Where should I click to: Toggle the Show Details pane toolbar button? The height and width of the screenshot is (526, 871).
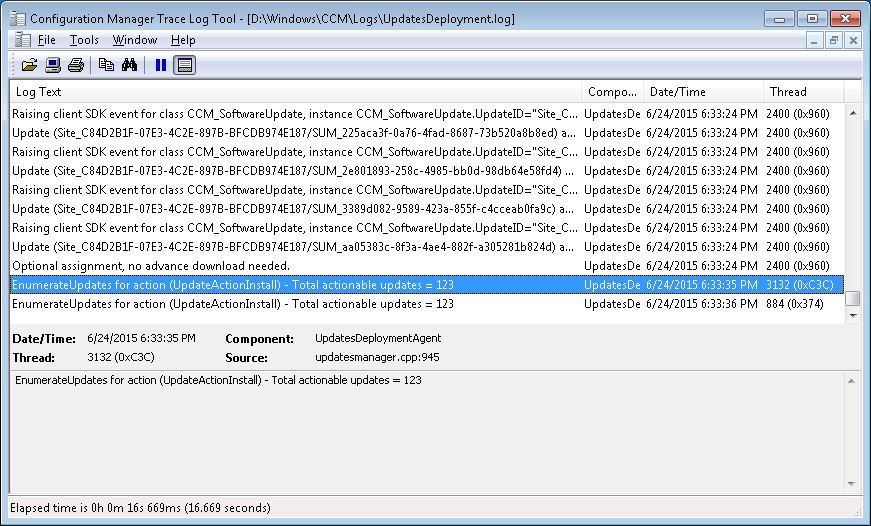[185, 65]
